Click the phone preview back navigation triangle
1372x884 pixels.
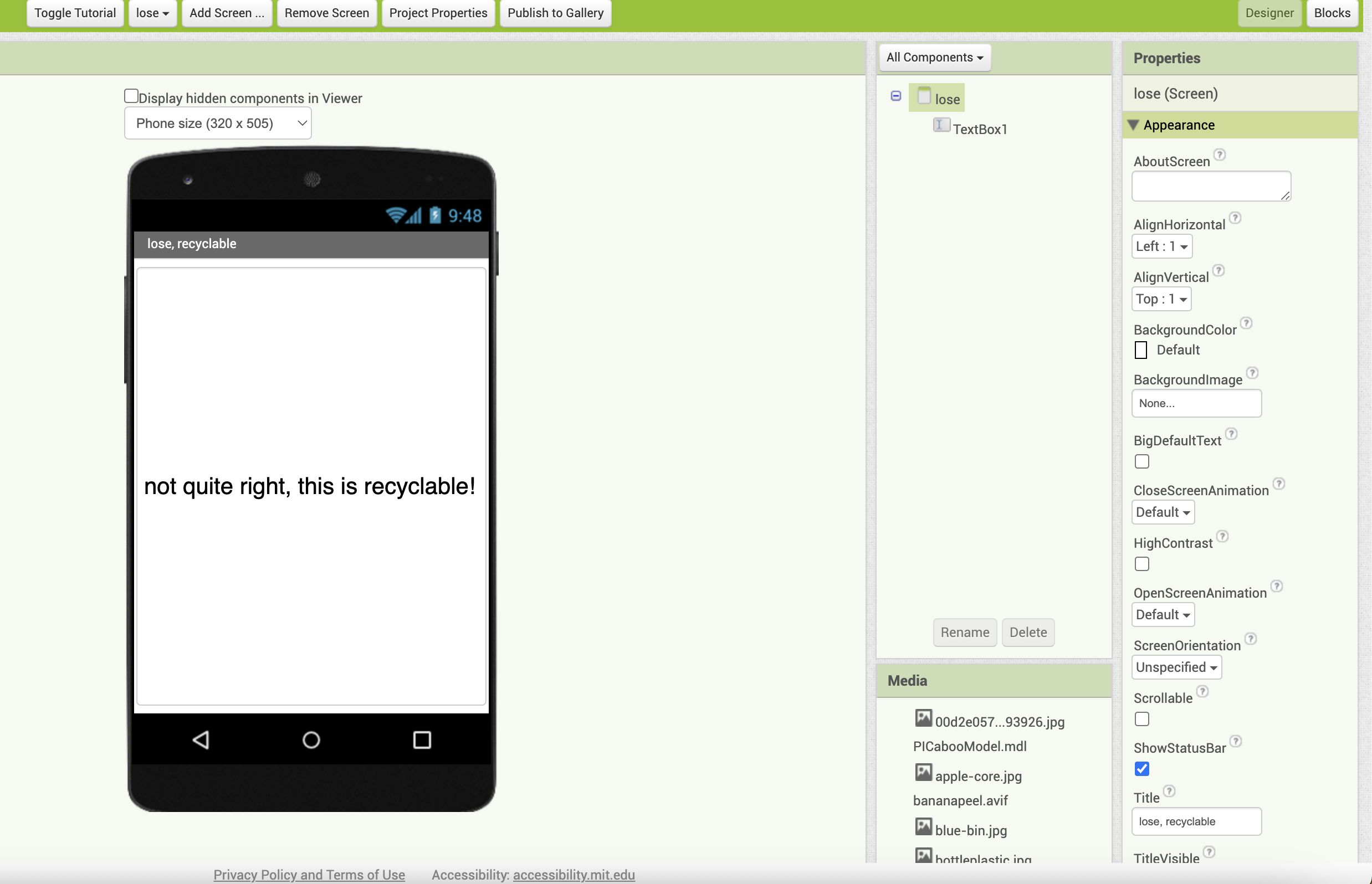201,740
